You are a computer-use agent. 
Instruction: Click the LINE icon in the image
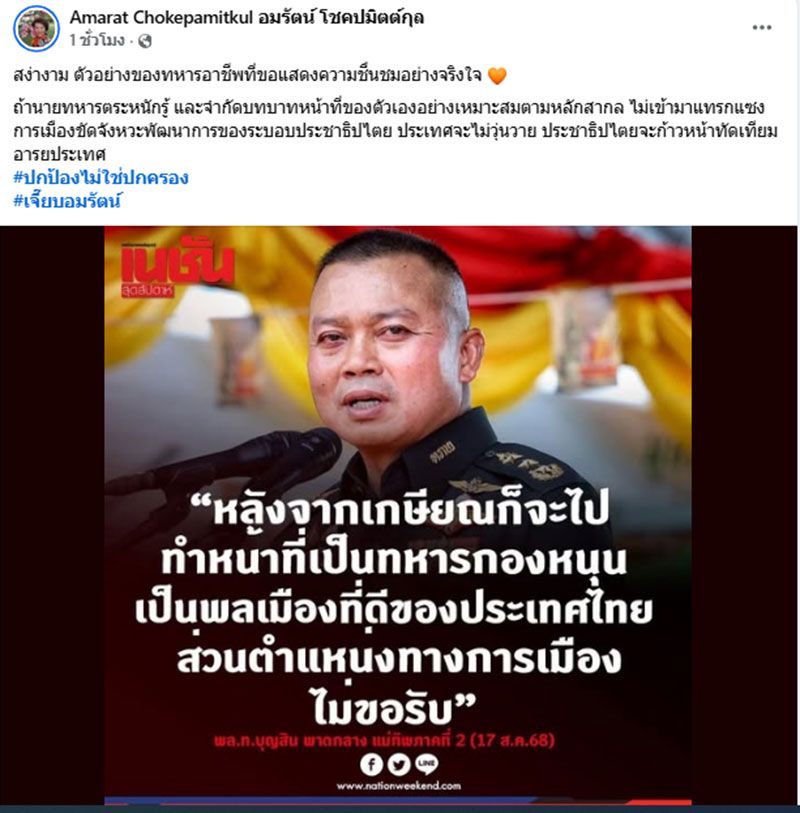[426, 764]
